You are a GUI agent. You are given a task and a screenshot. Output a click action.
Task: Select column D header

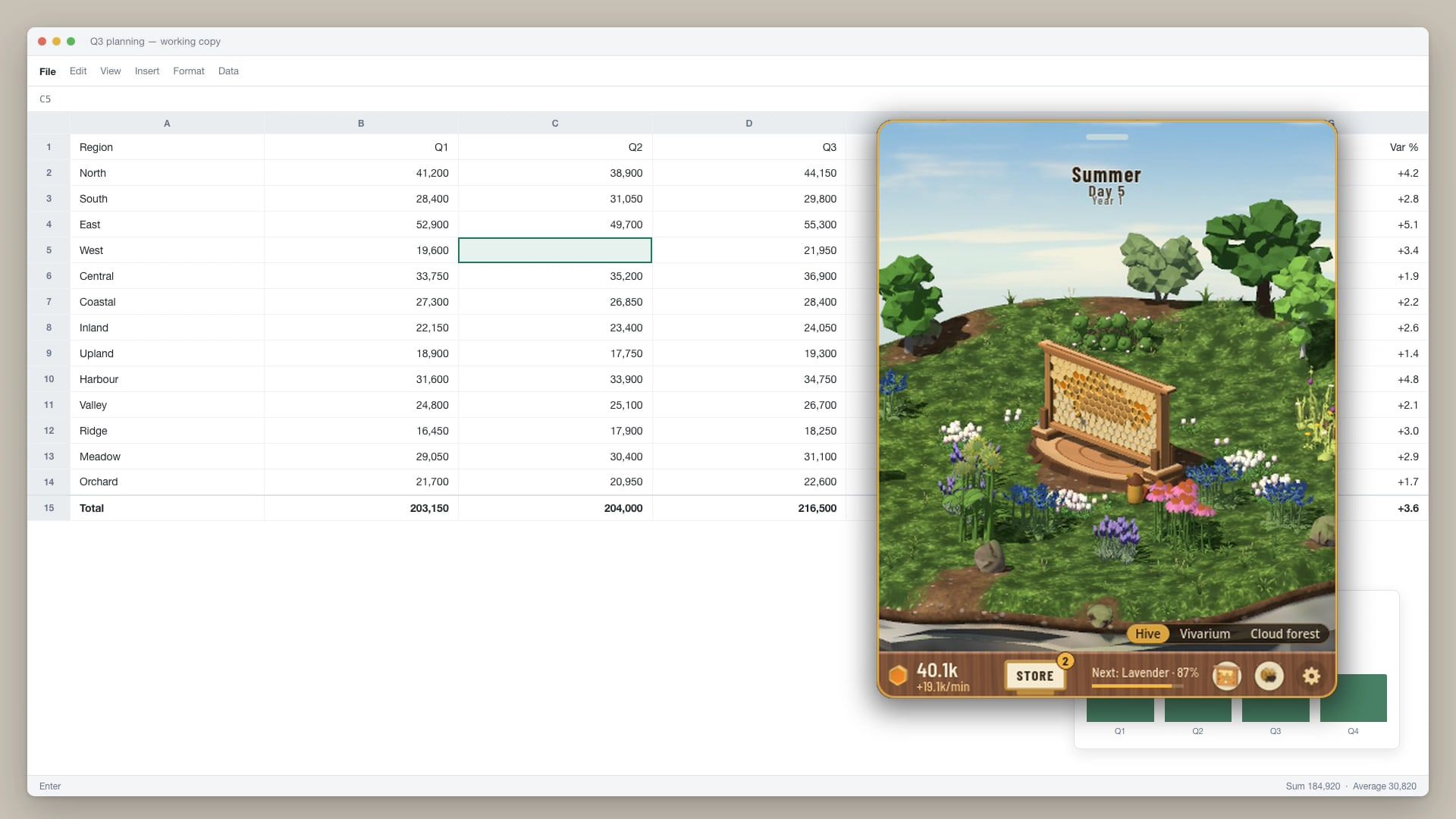pyautogui.click(x=749, y=123)
